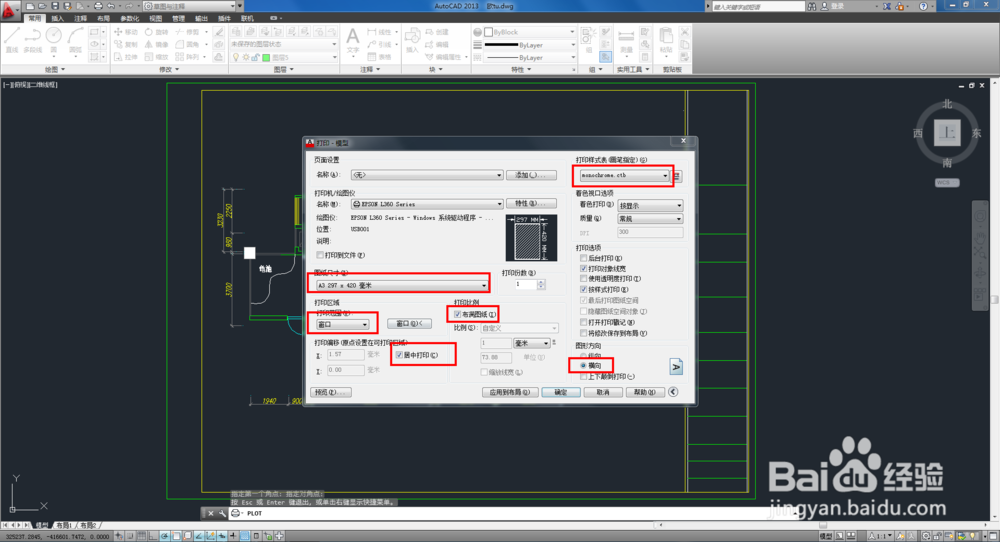Select the Text (文字) tool

coord(353,40)
